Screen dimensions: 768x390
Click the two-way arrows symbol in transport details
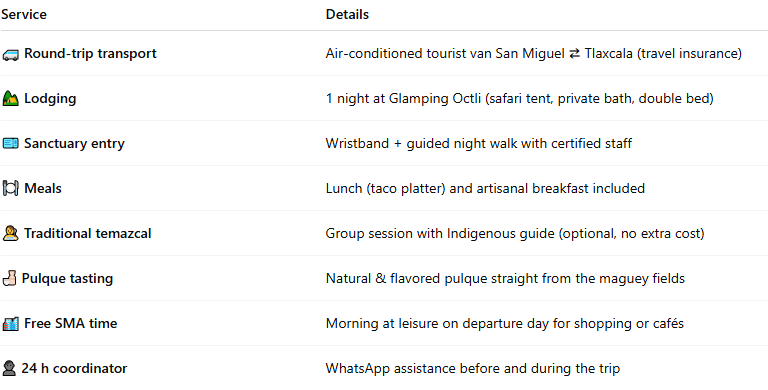coord(575,54)
